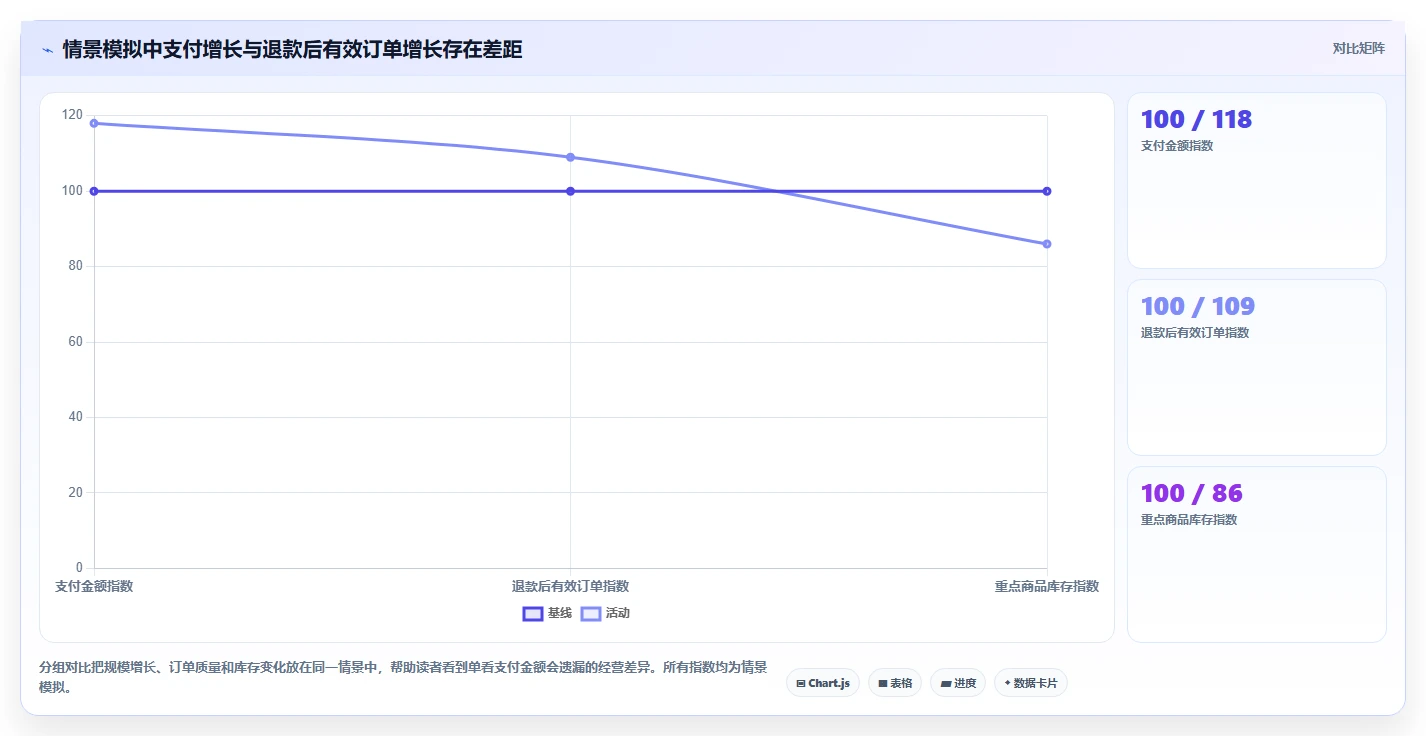Screen dimensions: 1426x736
Task: Click the 100 / 109 card value
Action: pos(1198,306)
